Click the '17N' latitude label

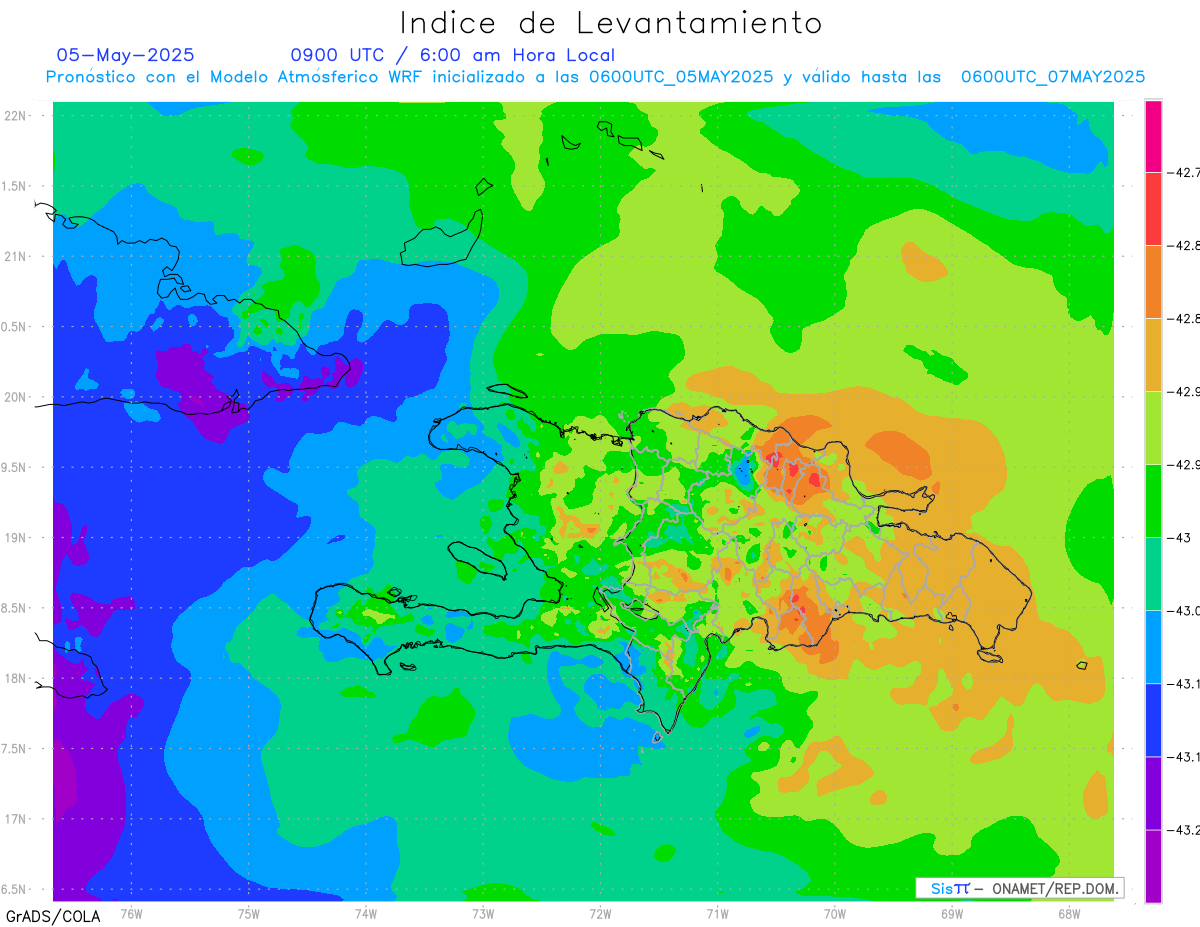tap(16, 819)
